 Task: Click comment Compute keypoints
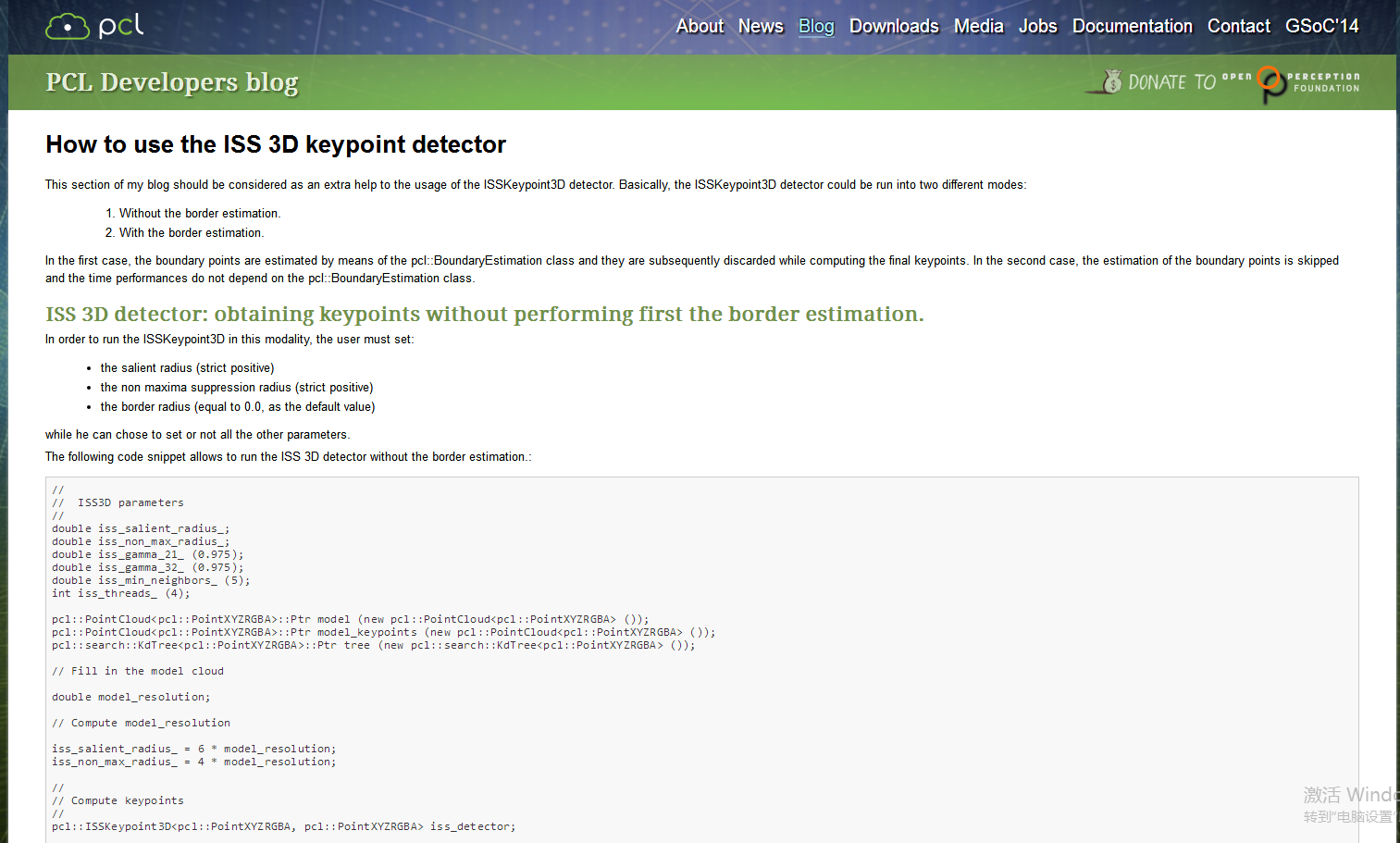(118, 801)
